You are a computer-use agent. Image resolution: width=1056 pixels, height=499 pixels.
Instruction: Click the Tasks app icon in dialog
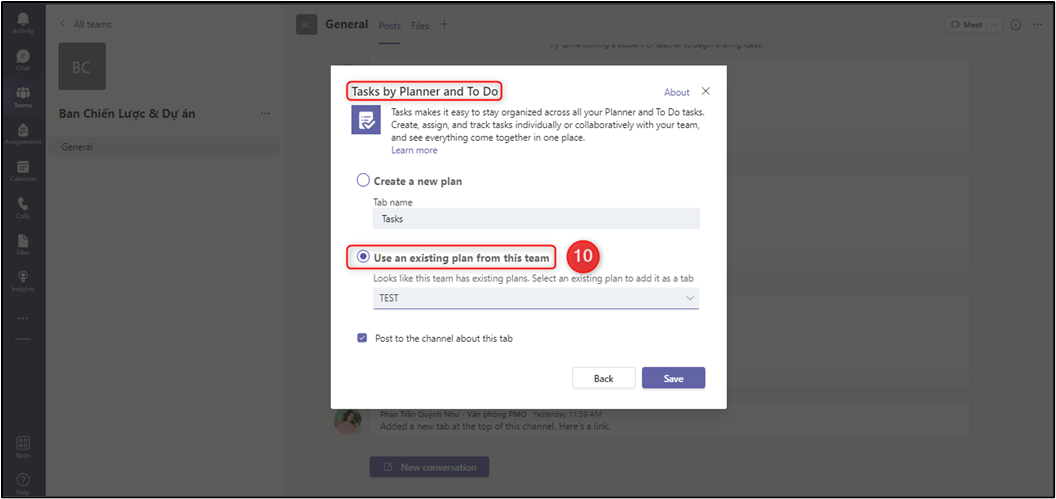(366, 121)
